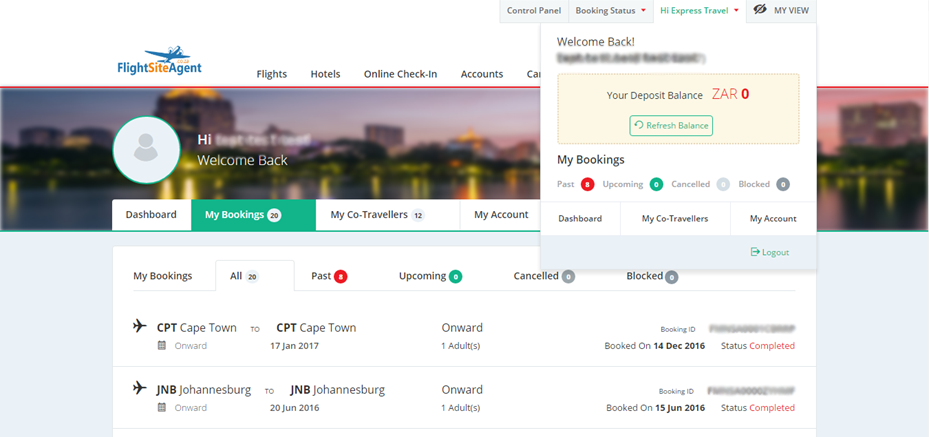Screen dimensions: 929x437
Task: Click the refresh icon in Refresh Balance
Action: [639, 125]
